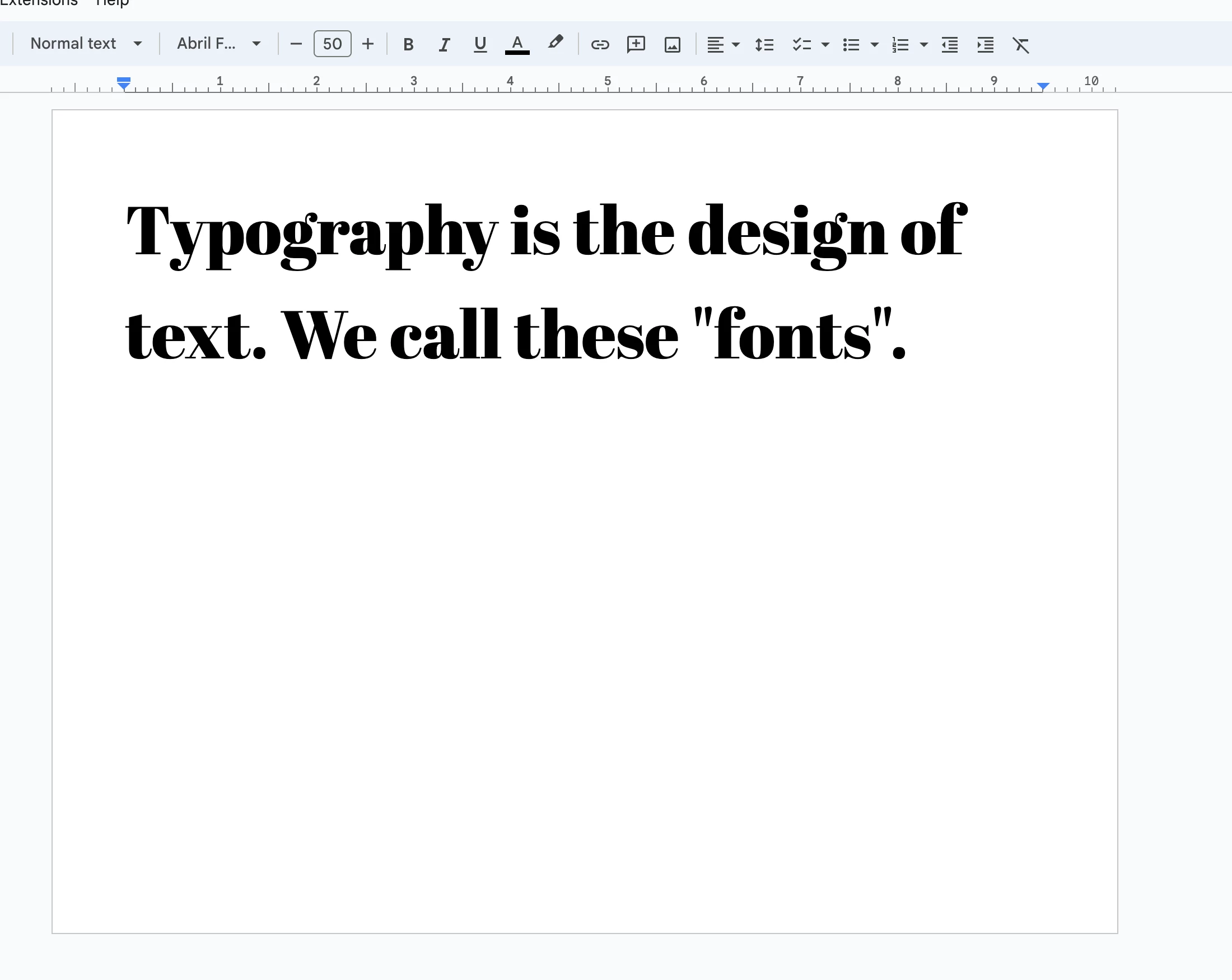Click the clear formatting icon

click(1020, 45)
